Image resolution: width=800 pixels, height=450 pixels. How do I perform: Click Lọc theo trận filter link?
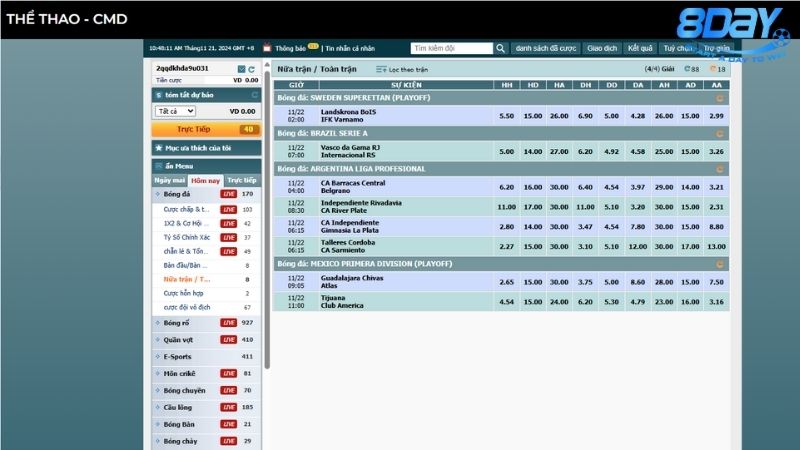408,69
